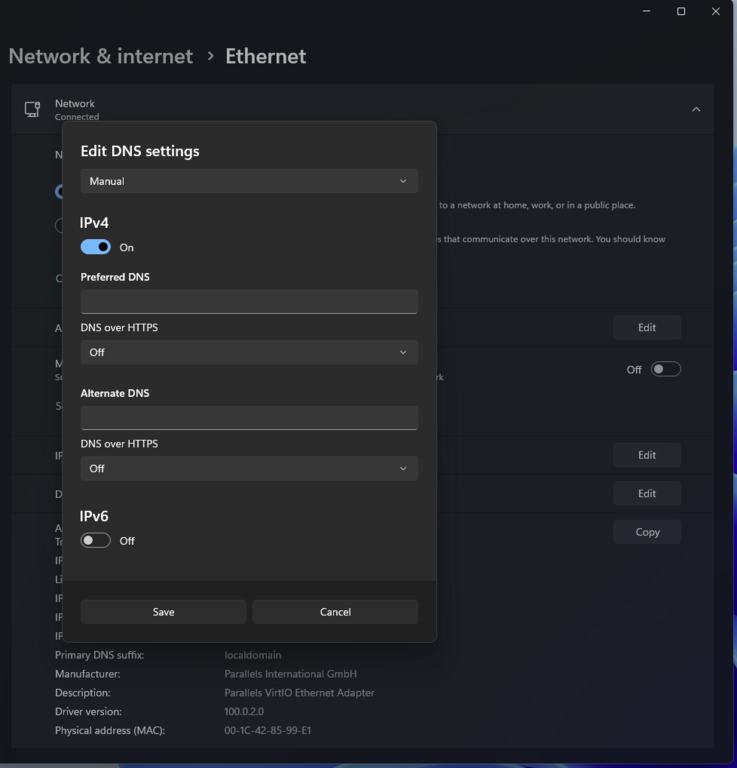Click the Ethernet breadcrumb title
The image size is (737, 768).
[x=265, y=56]
